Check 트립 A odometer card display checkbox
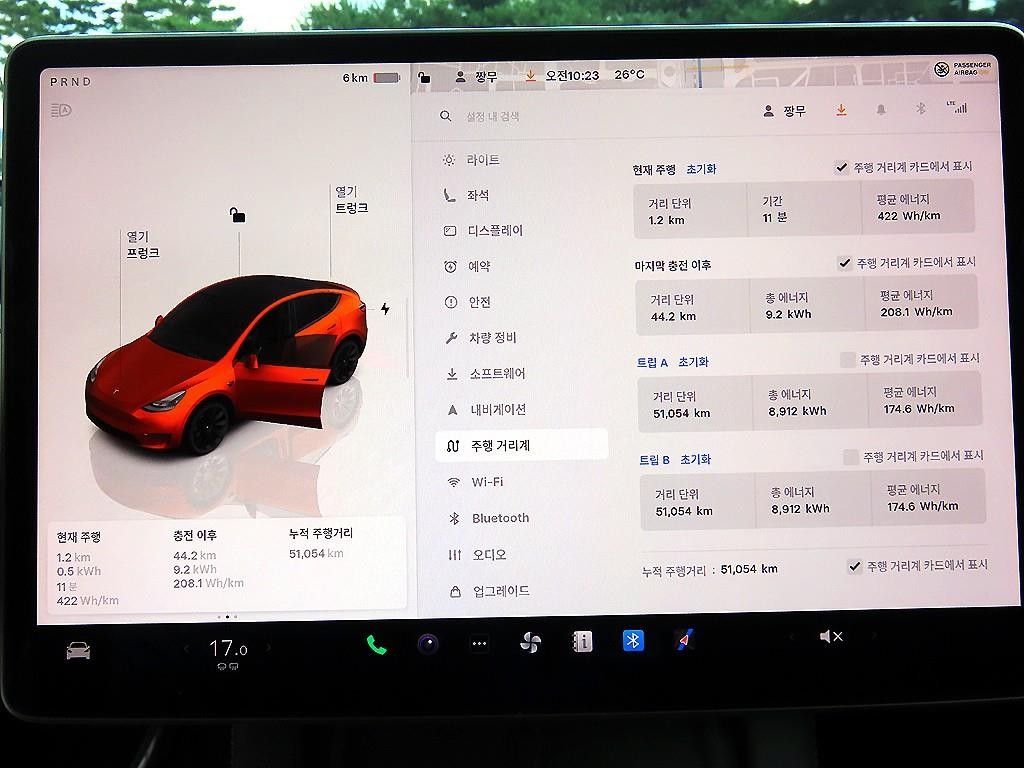Screen dimensions: 1024x768 pyautogui.click(x=848, y=360)
